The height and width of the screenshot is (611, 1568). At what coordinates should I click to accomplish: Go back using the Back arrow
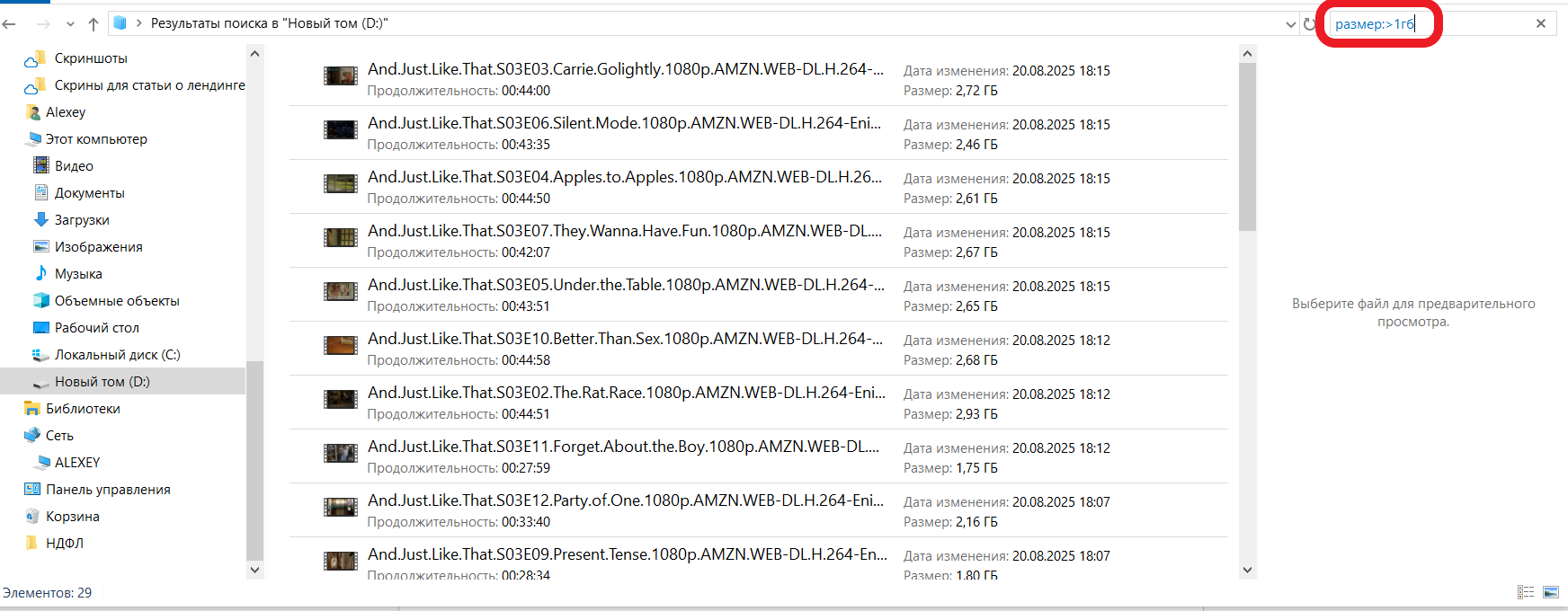[x=10, y=24]
